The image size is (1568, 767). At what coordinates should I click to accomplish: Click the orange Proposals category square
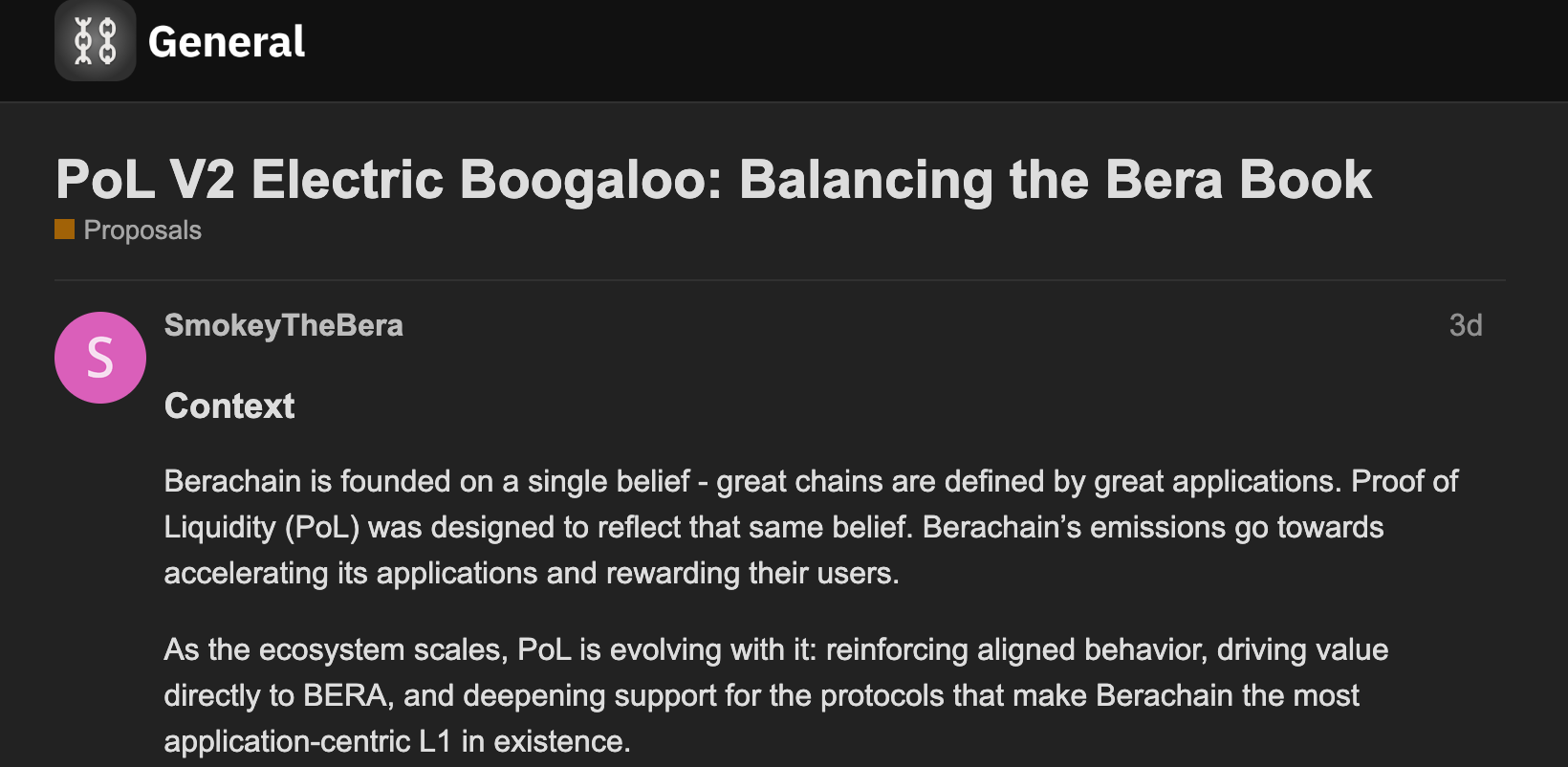click(64, 229)
